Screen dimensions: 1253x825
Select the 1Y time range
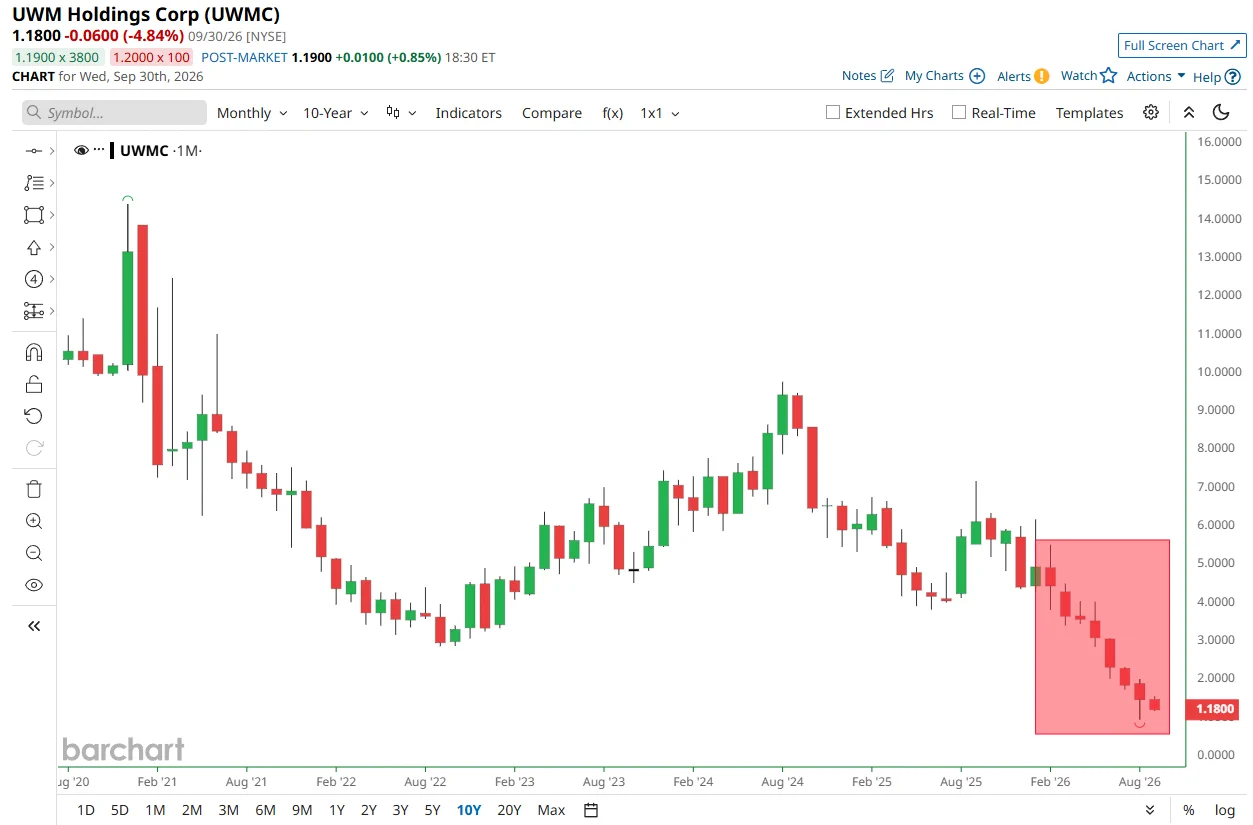pos(337,810)
